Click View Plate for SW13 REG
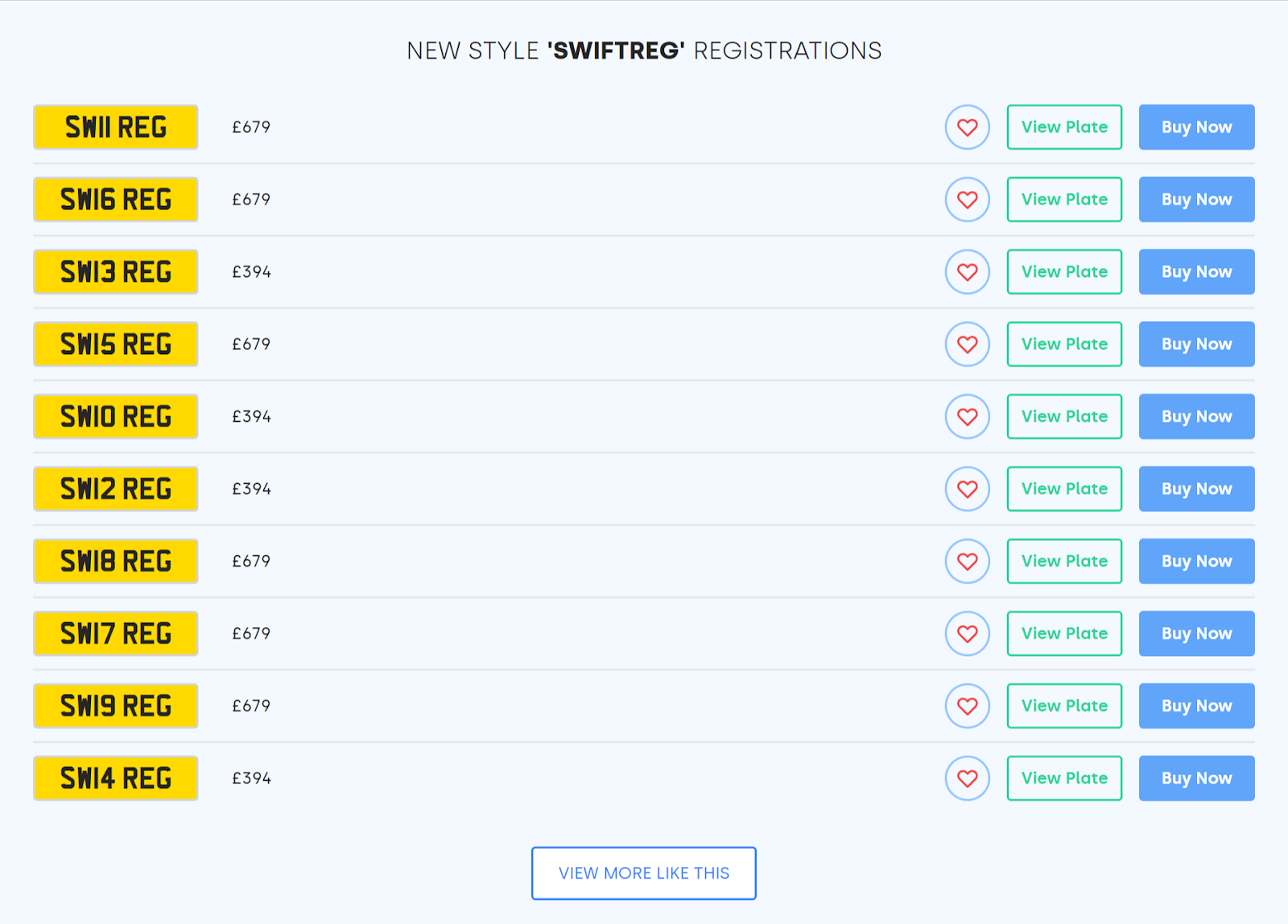The image size is (1288, 924). tap(1064, 272)
